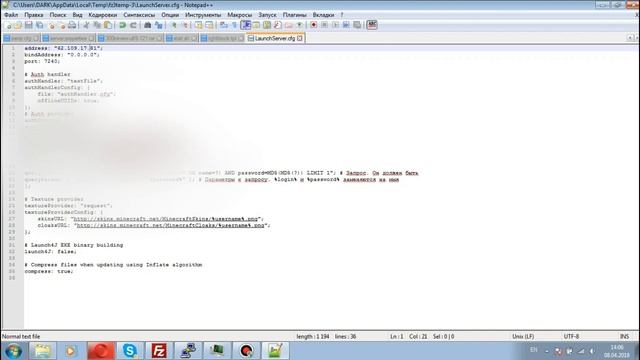This screenshot has width=640, height=360.
Task: Click the 'port: 7240;' line
Action: (42, 61)
